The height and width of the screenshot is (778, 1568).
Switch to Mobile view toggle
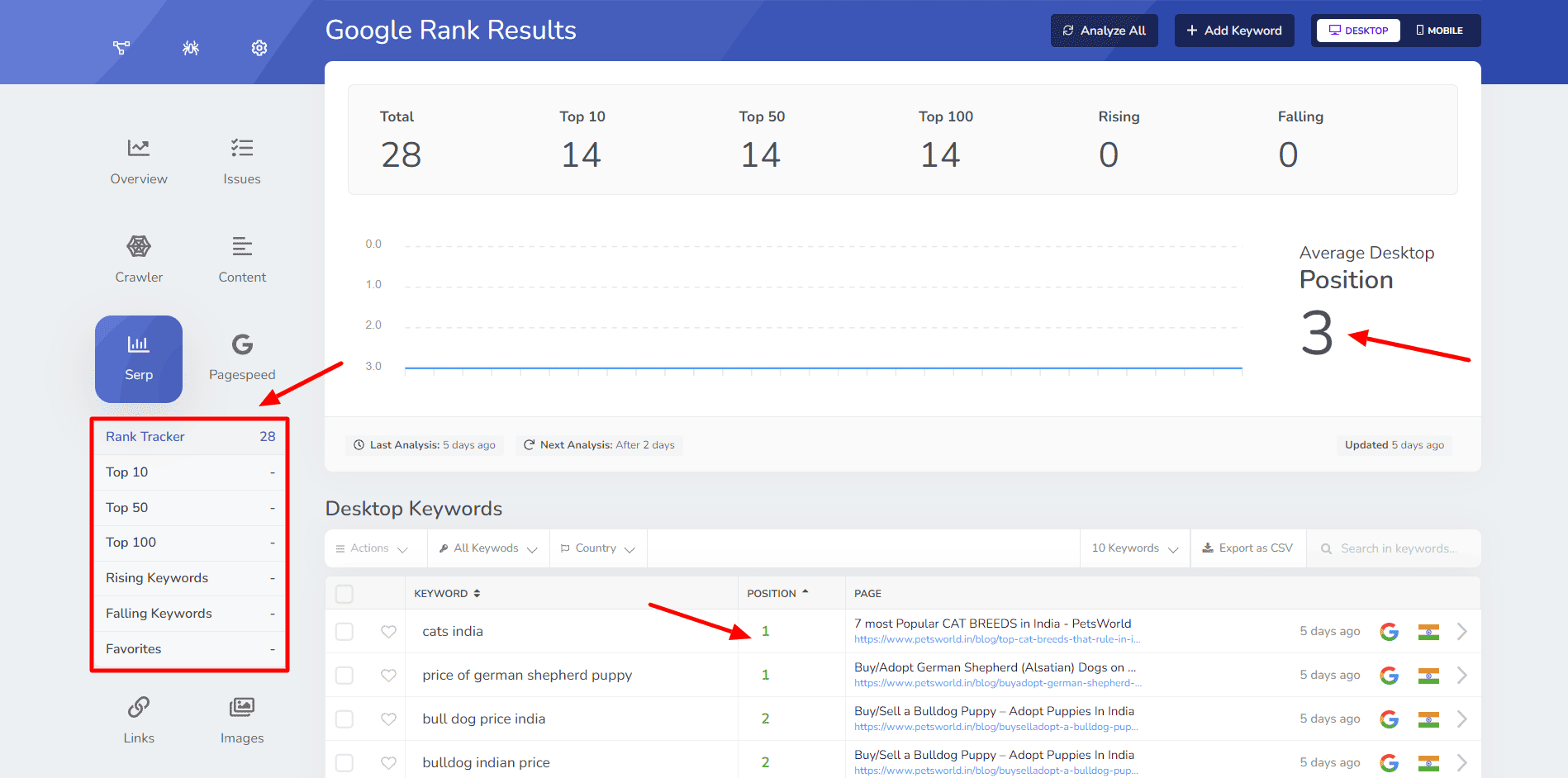coord(1439,31)
